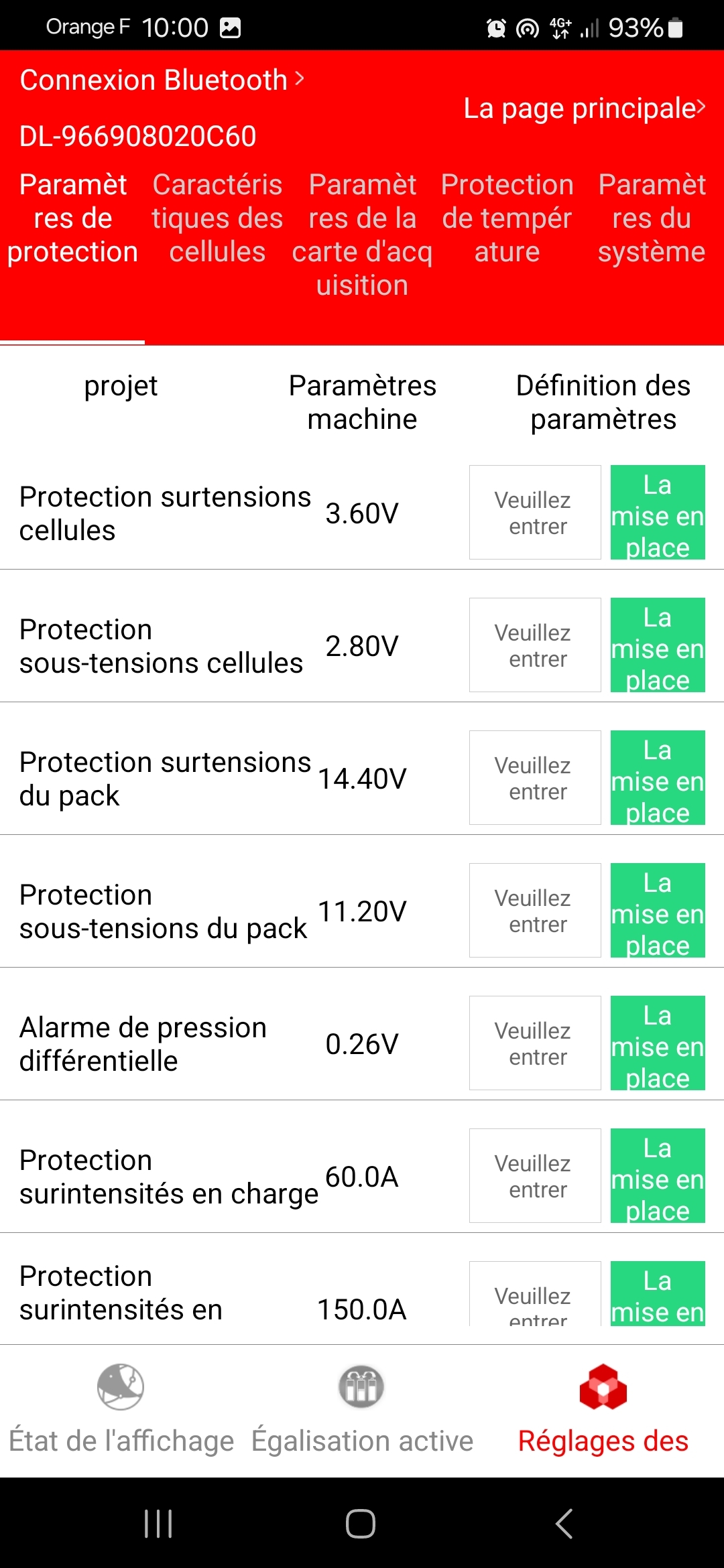Tap the battery icon in status bar

tap(676, 27)
